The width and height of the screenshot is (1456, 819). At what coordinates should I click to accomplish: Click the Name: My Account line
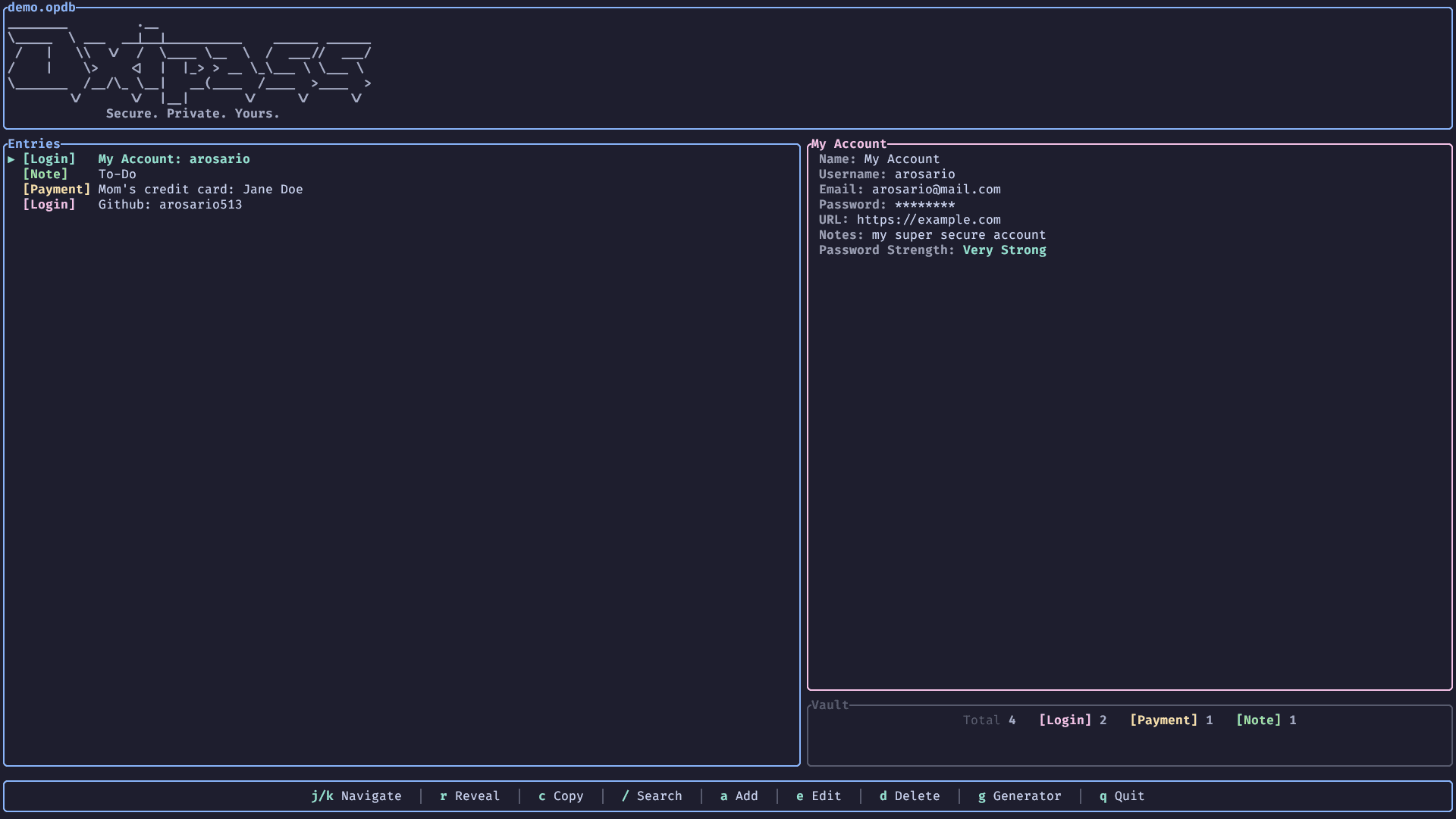point(880,159)
